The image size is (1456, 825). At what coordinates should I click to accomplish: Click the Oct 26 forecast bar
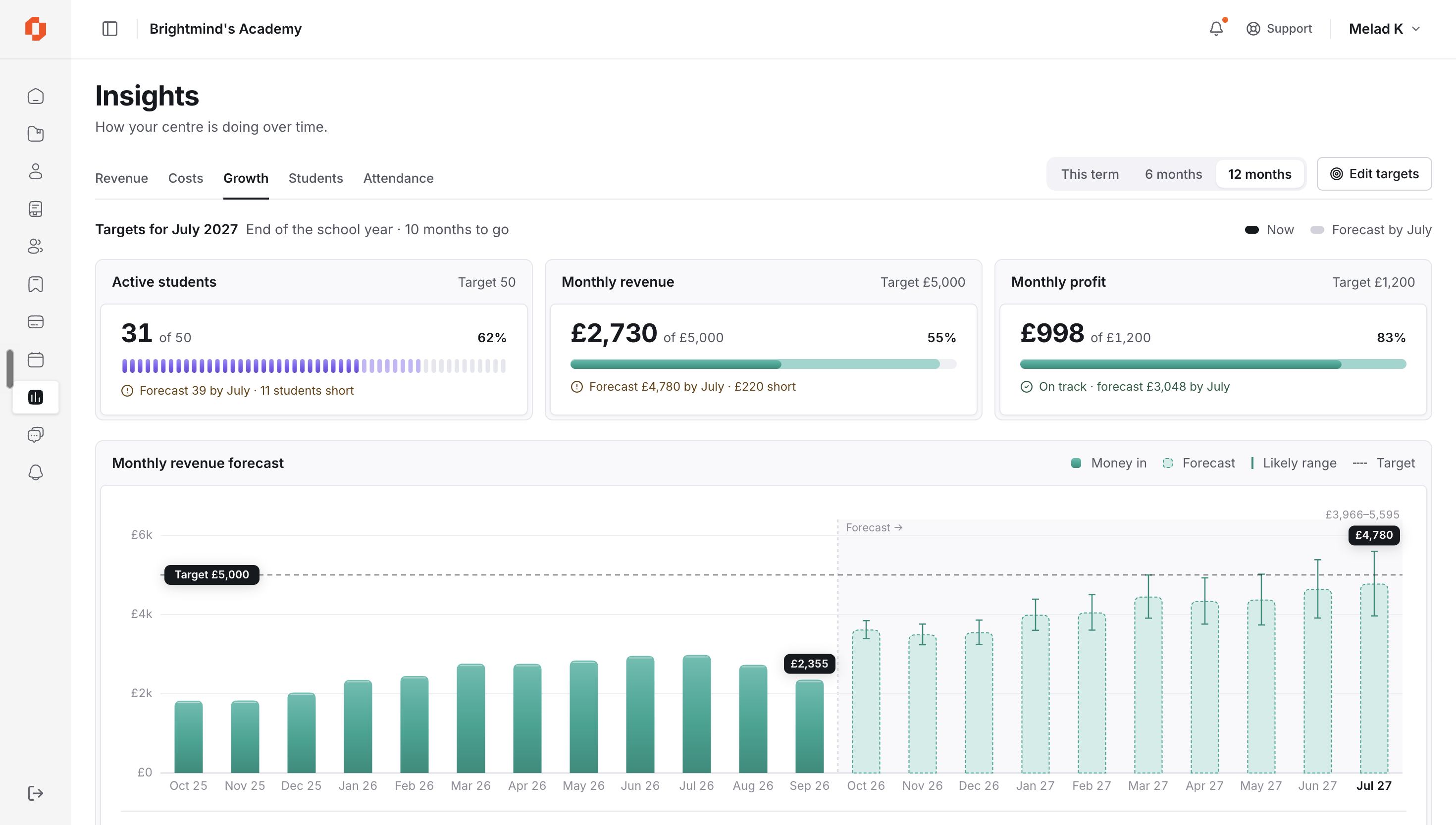tap(866, 702)
